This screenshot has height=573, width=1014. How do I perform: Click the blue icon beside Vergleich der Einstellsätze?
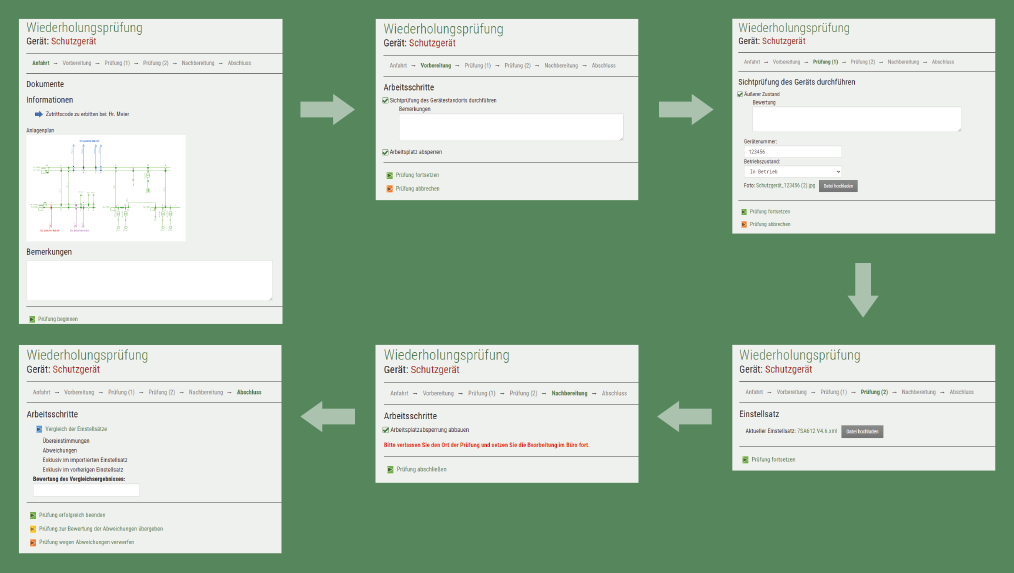point(39,428)
